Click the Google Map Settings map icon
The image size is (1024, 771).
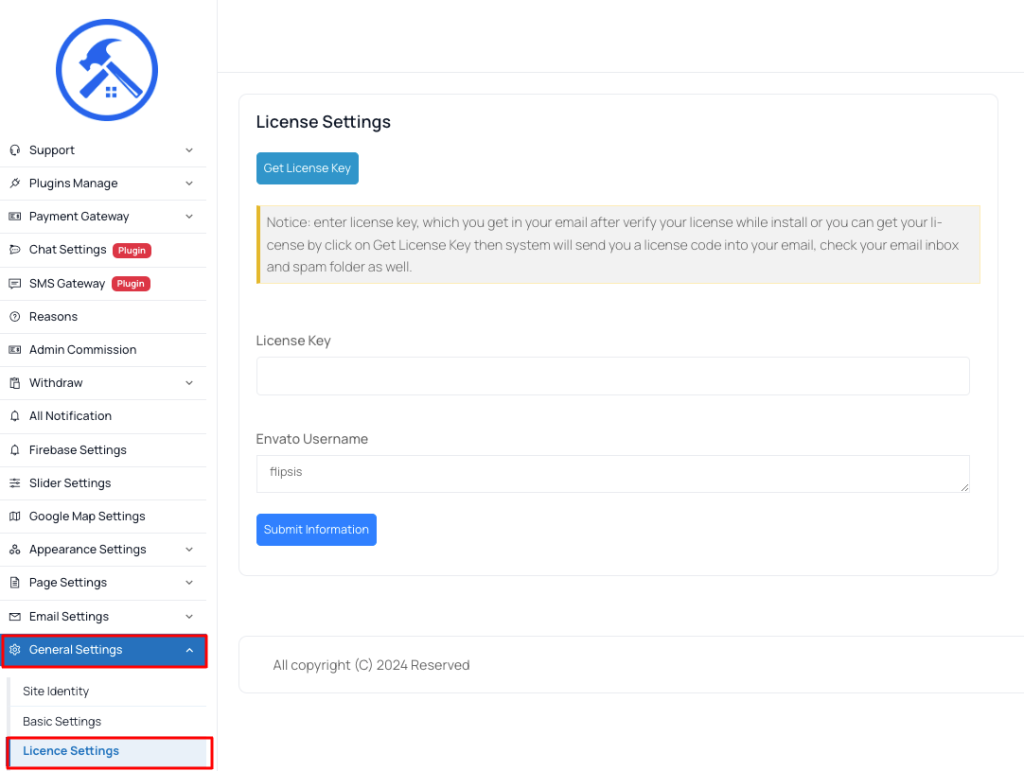15,516
